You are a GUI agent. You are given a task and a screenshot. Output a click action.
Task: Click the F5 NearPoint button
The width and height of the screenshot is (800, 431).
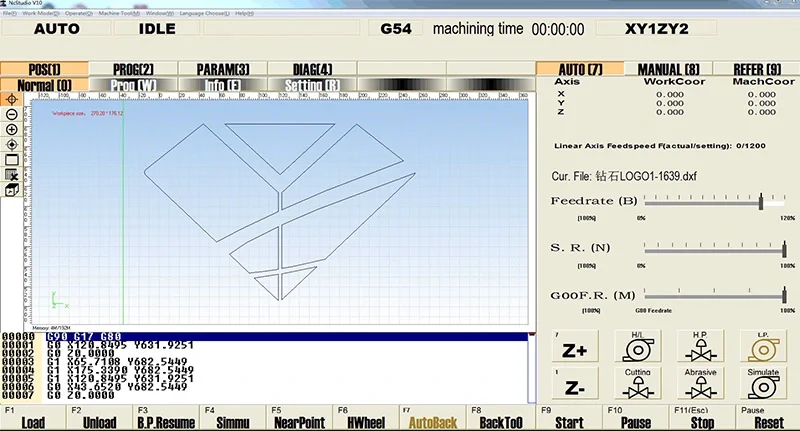point(299,418)
